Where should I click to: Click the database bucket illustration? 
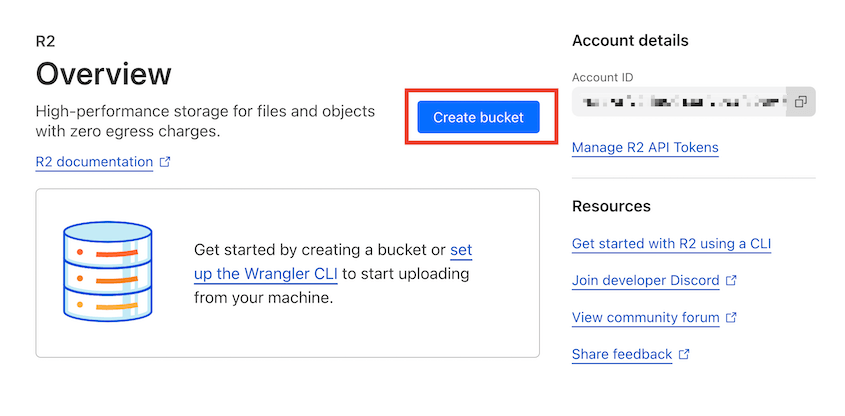pyautogui.click(x=107, y=272)
